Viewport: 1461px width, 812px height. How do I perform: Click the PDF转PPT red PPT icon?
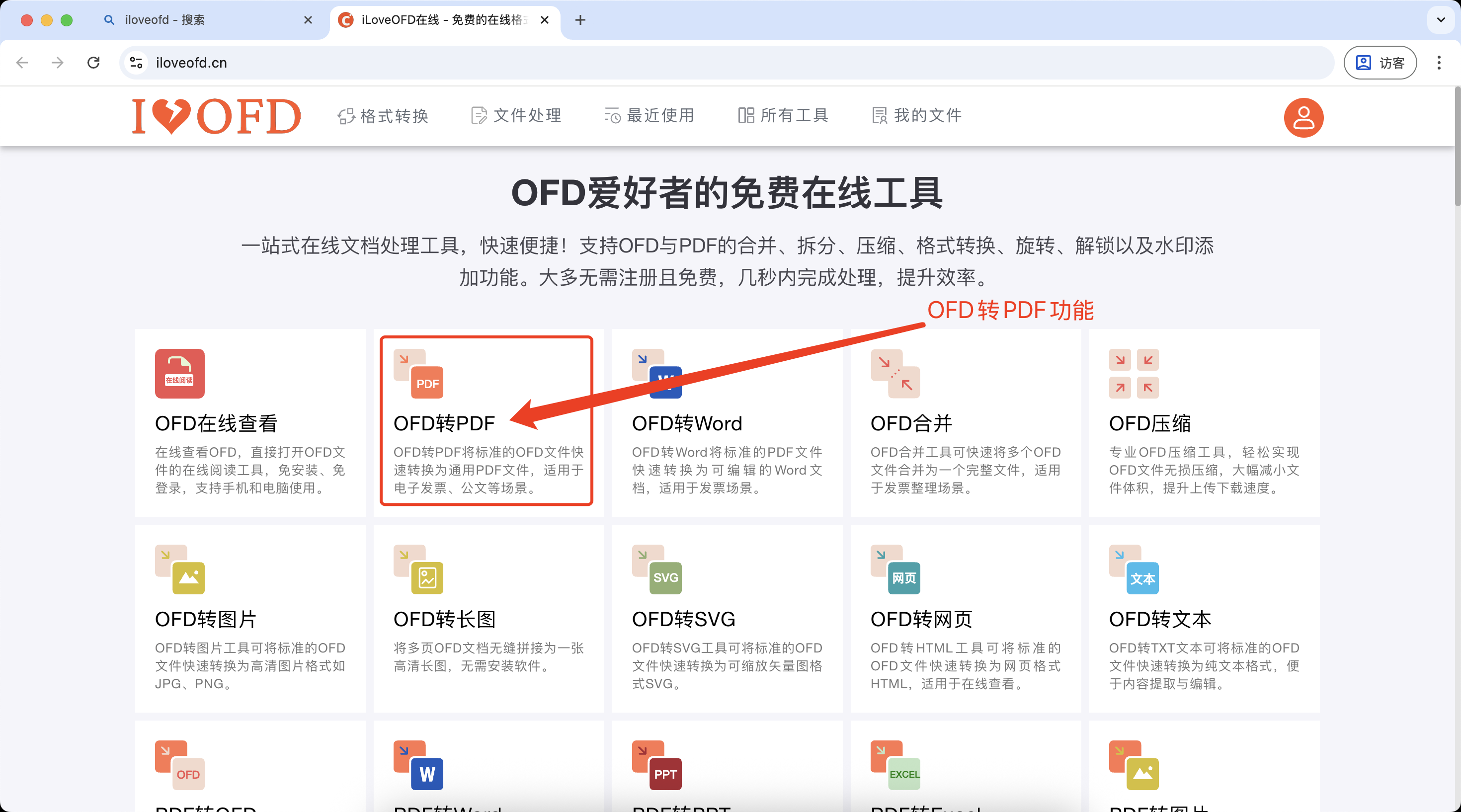tap(665, 773)
